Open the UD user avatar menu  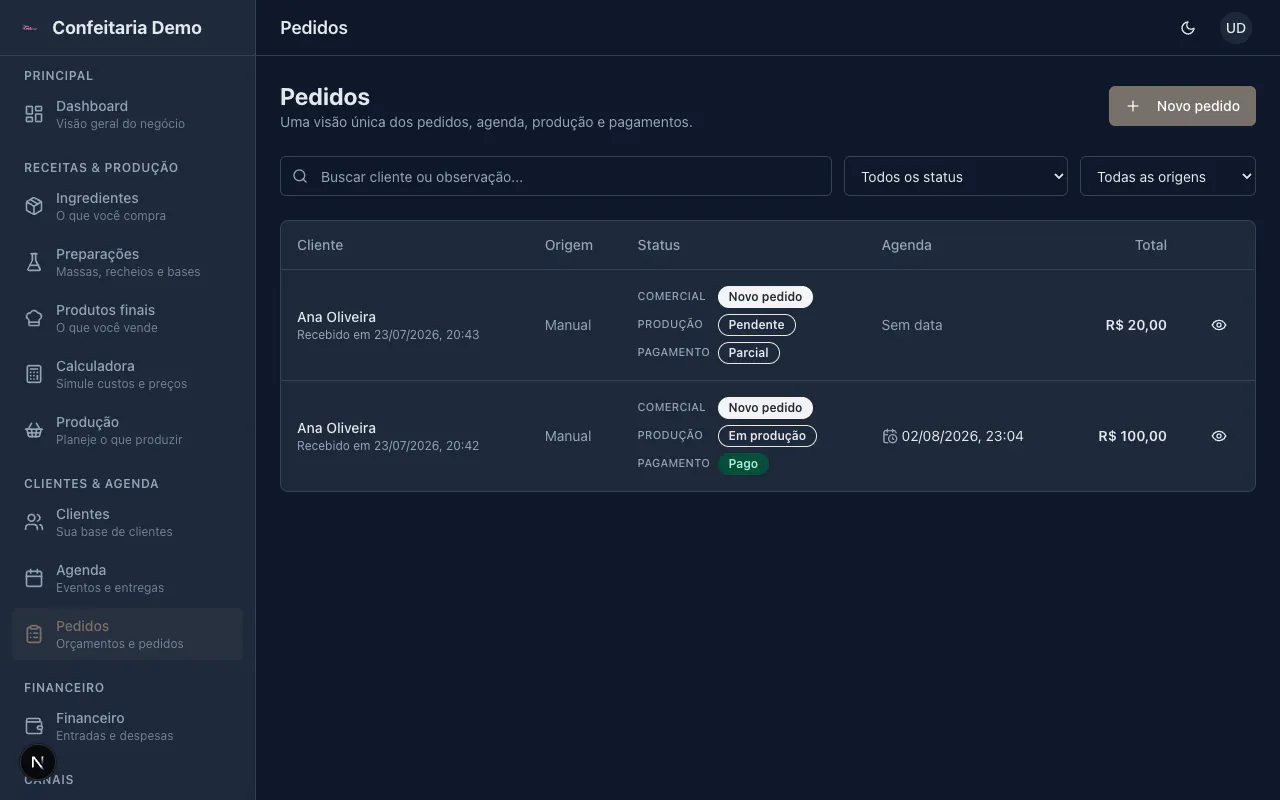click(x=1236, y=28)
